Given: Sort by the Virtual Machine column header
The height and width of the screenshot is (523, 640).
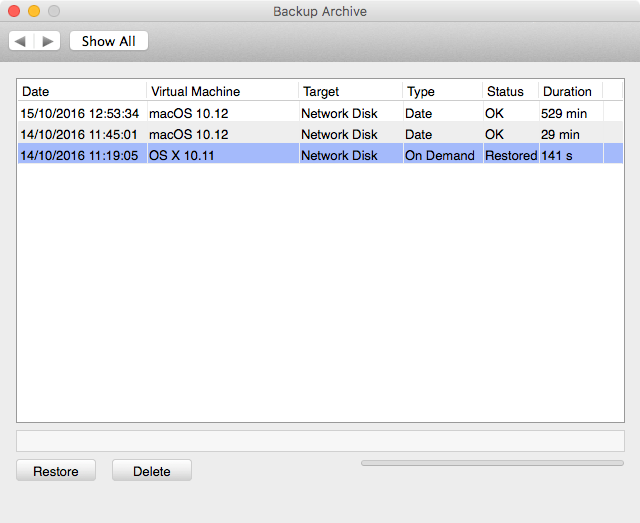Looking at the screenshot, I should click(223, 91).
